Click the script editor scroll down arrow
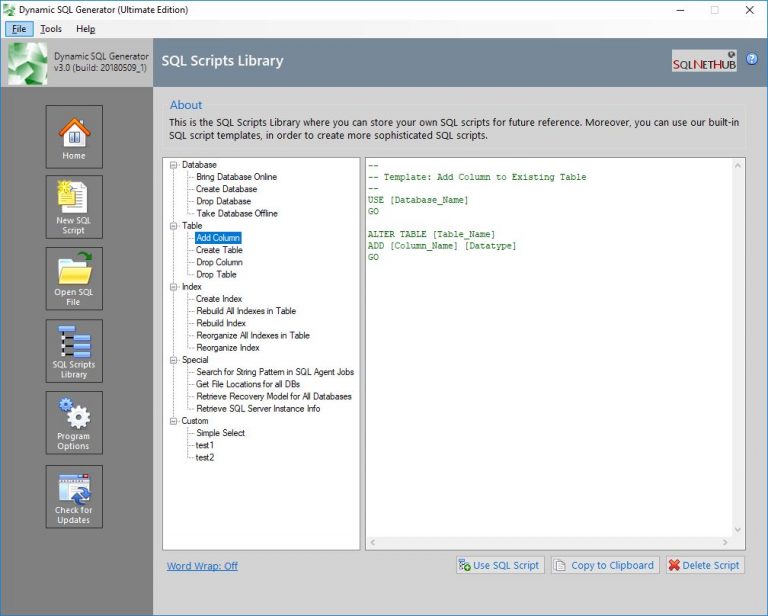 point(738,530)
